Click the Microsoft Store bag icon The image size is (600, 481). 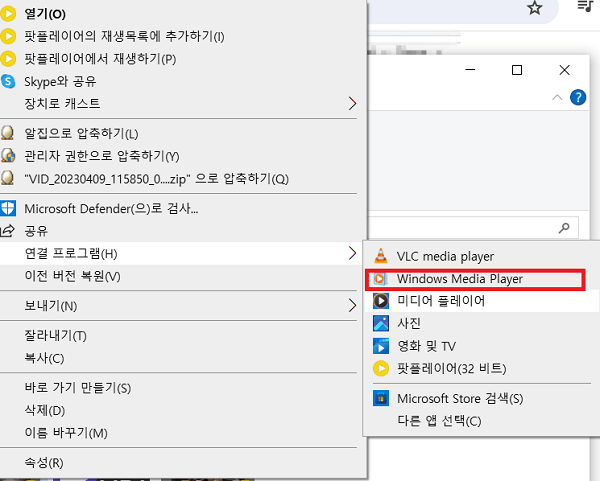[381, 398]
